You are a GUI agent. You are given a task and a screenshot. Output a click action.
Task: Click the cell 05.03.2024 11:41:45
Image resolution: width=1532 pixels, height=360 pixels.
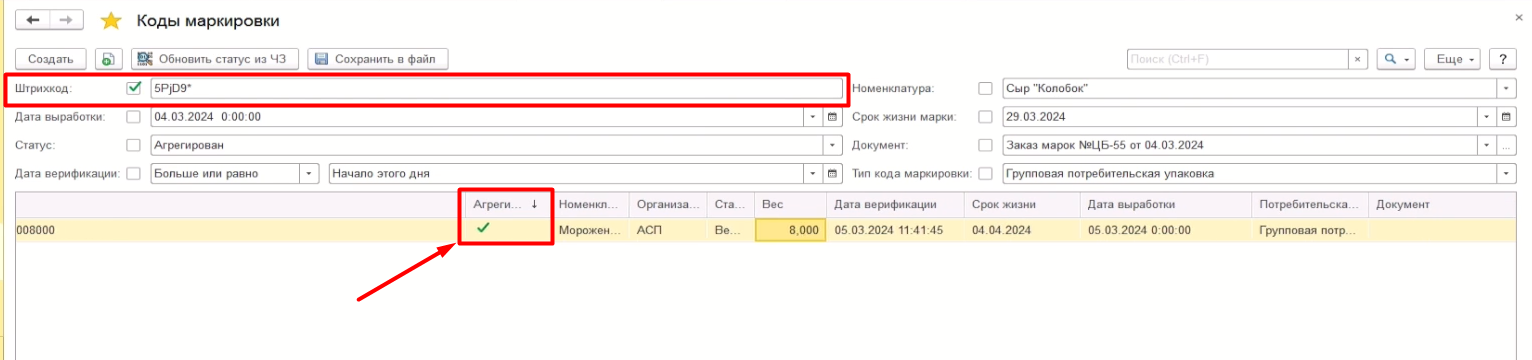tap(895, 230)
